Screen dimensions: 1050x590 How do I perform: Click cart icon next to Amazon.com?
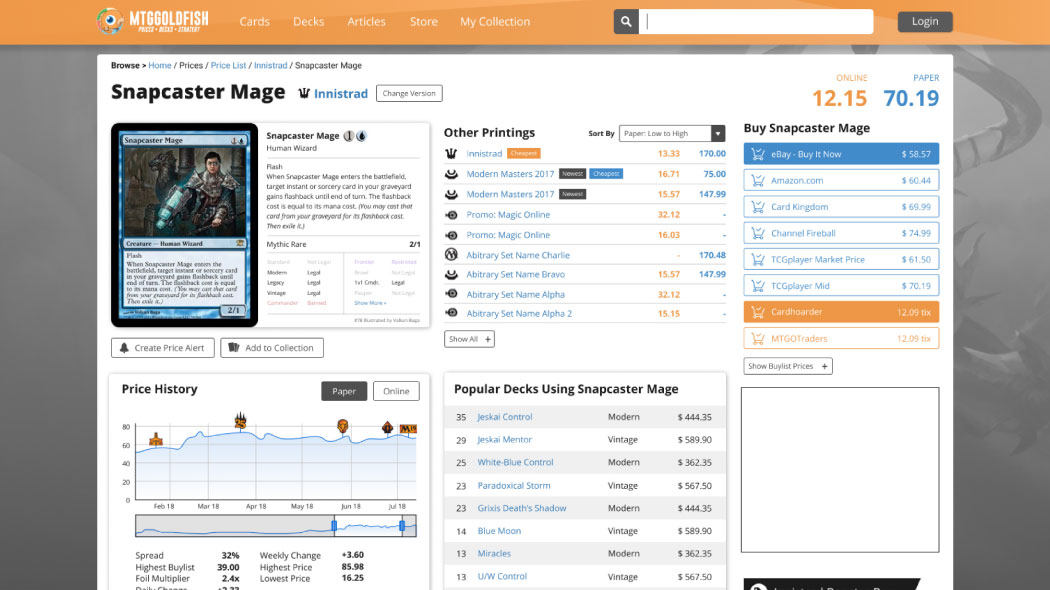(x=758, y=180)
